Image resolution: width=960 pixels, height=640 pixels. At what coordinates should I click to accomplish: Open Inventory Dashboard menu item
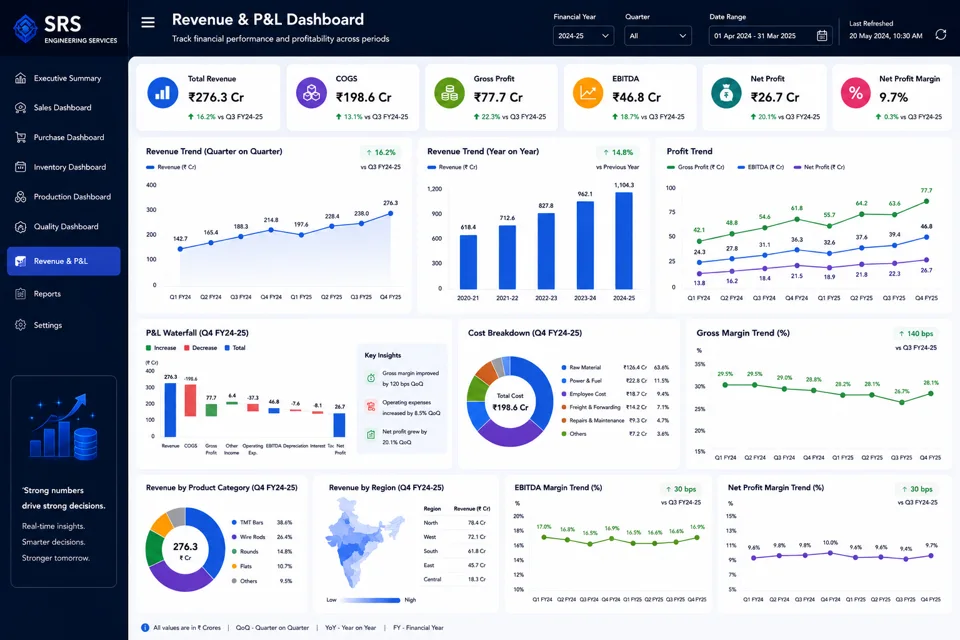[64, 167]
